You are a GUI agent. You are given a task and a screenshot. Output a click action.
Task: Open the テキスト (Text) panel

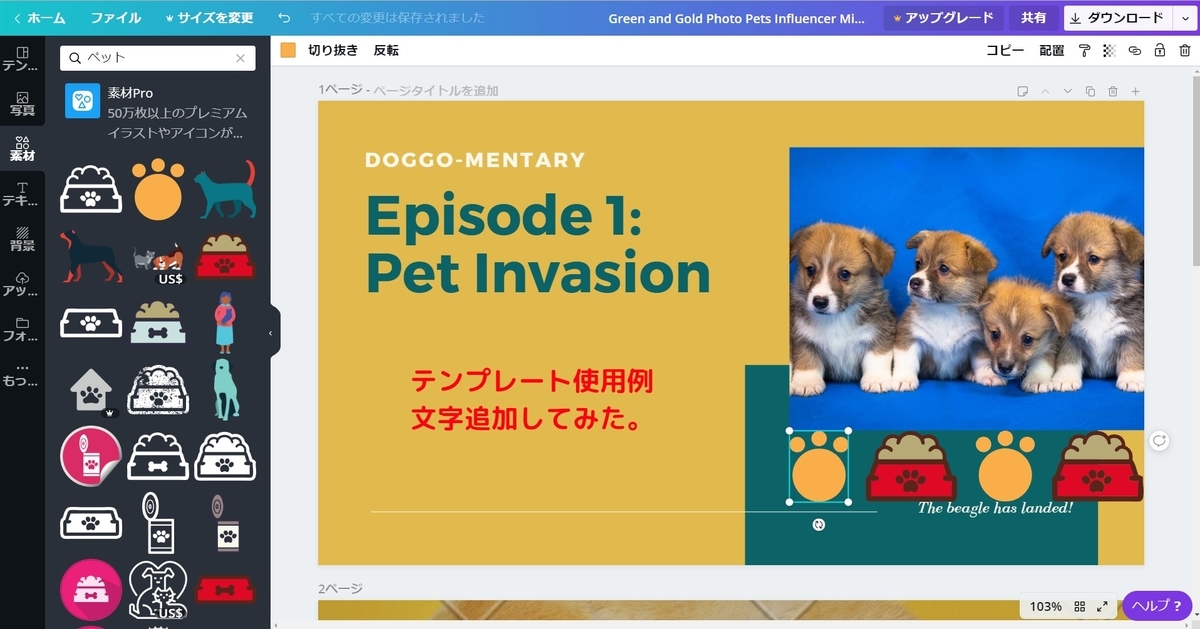pyautogui.click(x=21, y=190)
